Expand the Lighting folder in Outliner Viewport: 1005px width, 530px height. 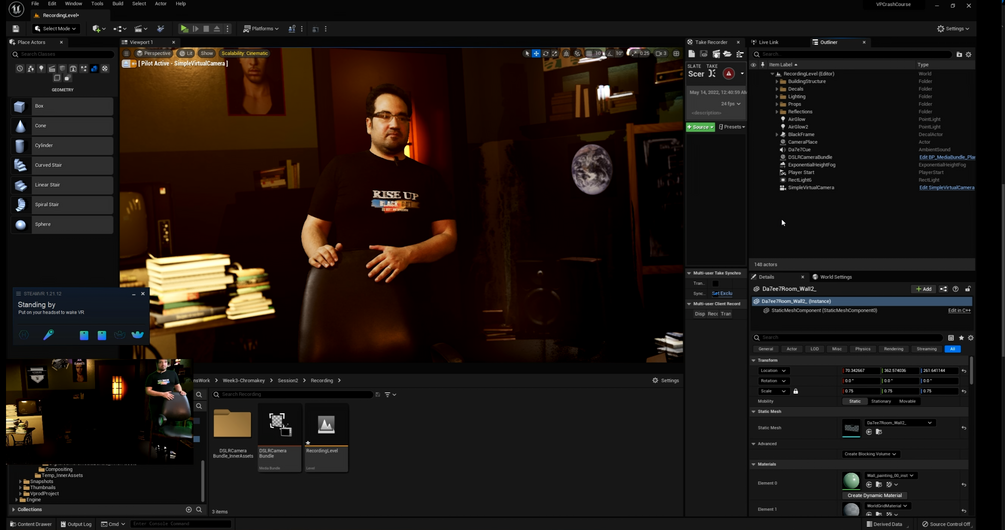click(x=777, y=97)
